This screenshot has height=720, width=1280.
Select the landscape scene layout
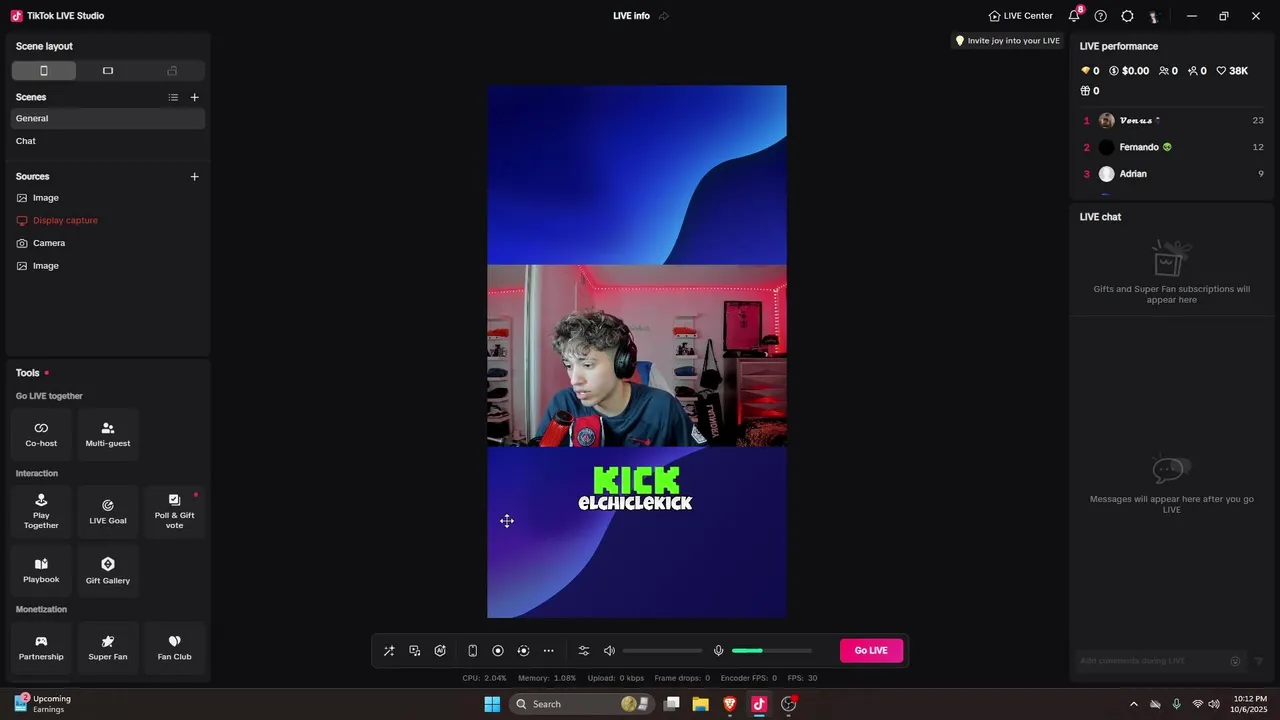(108, 71)
